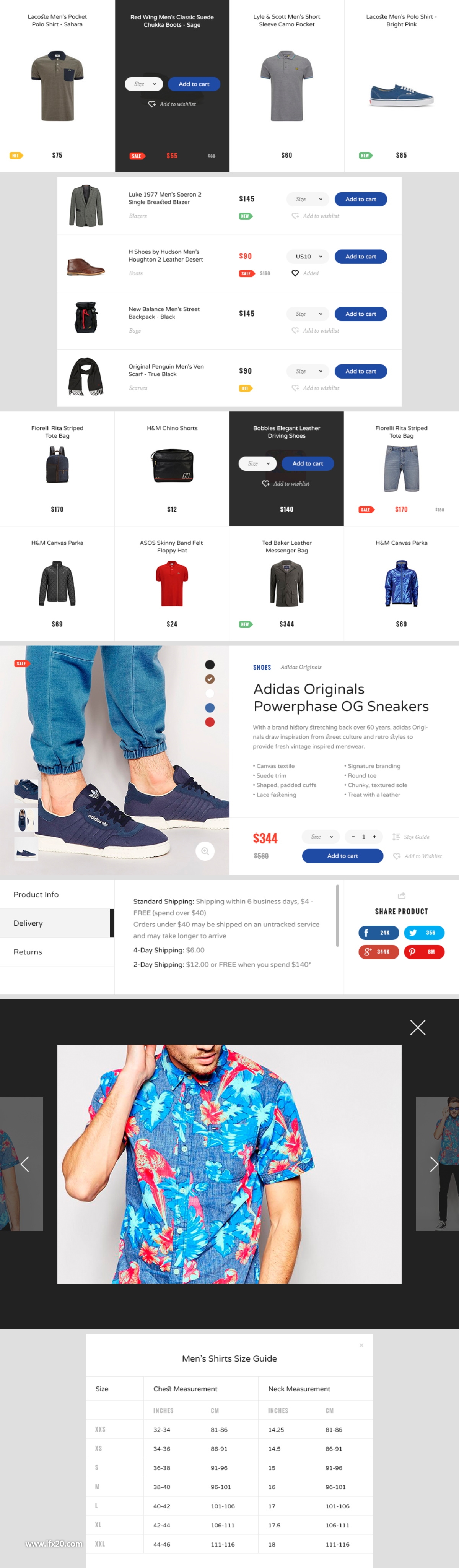Select the red color swatch

[210, 722]
